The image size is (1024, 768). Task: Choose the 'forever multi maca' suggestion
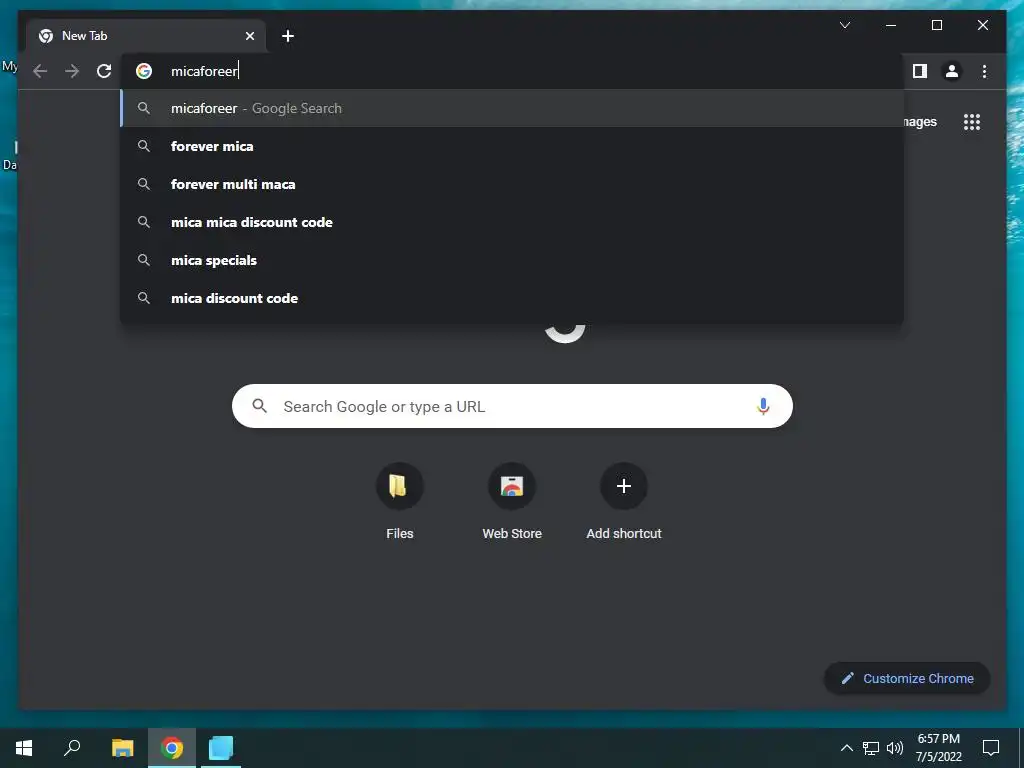coord(512,184)
